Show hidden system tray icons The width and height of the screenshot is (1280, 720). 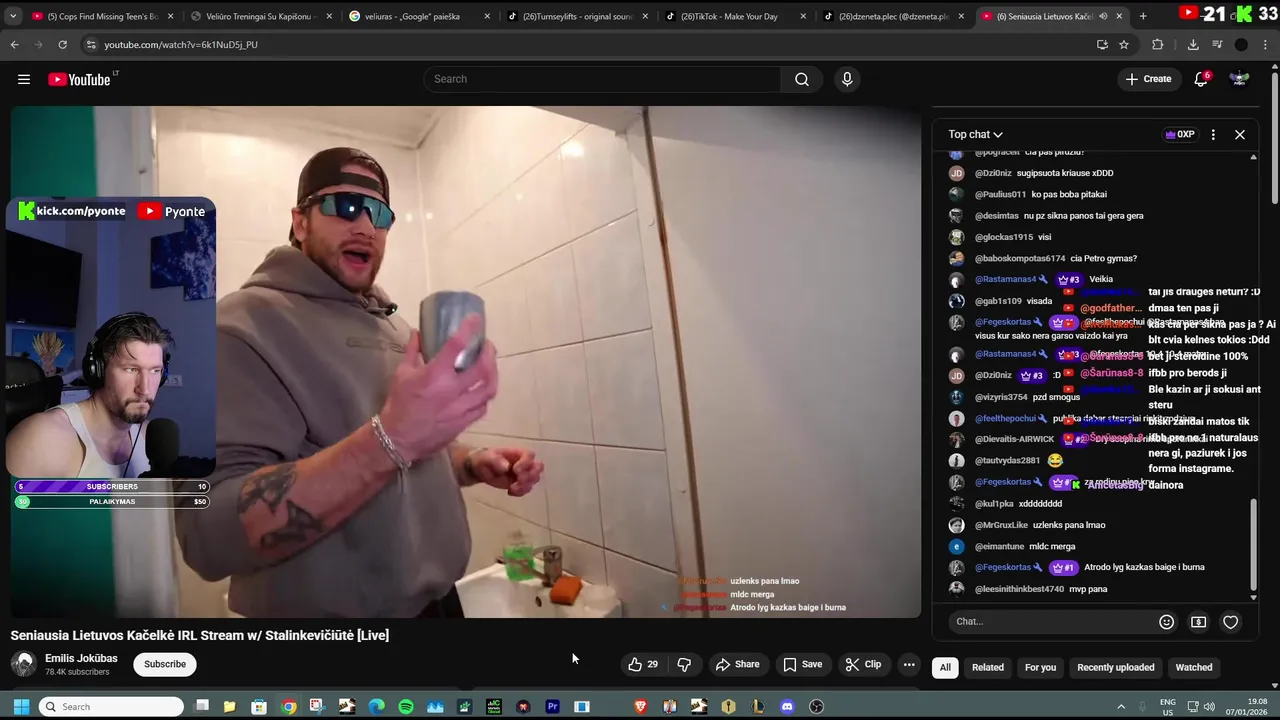(x=1121, y=707)
